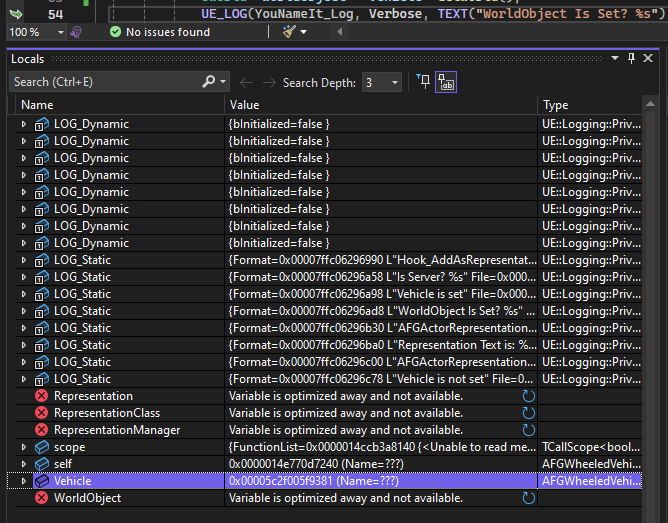Click the UE_LOG code on line 54

point(433,14)
